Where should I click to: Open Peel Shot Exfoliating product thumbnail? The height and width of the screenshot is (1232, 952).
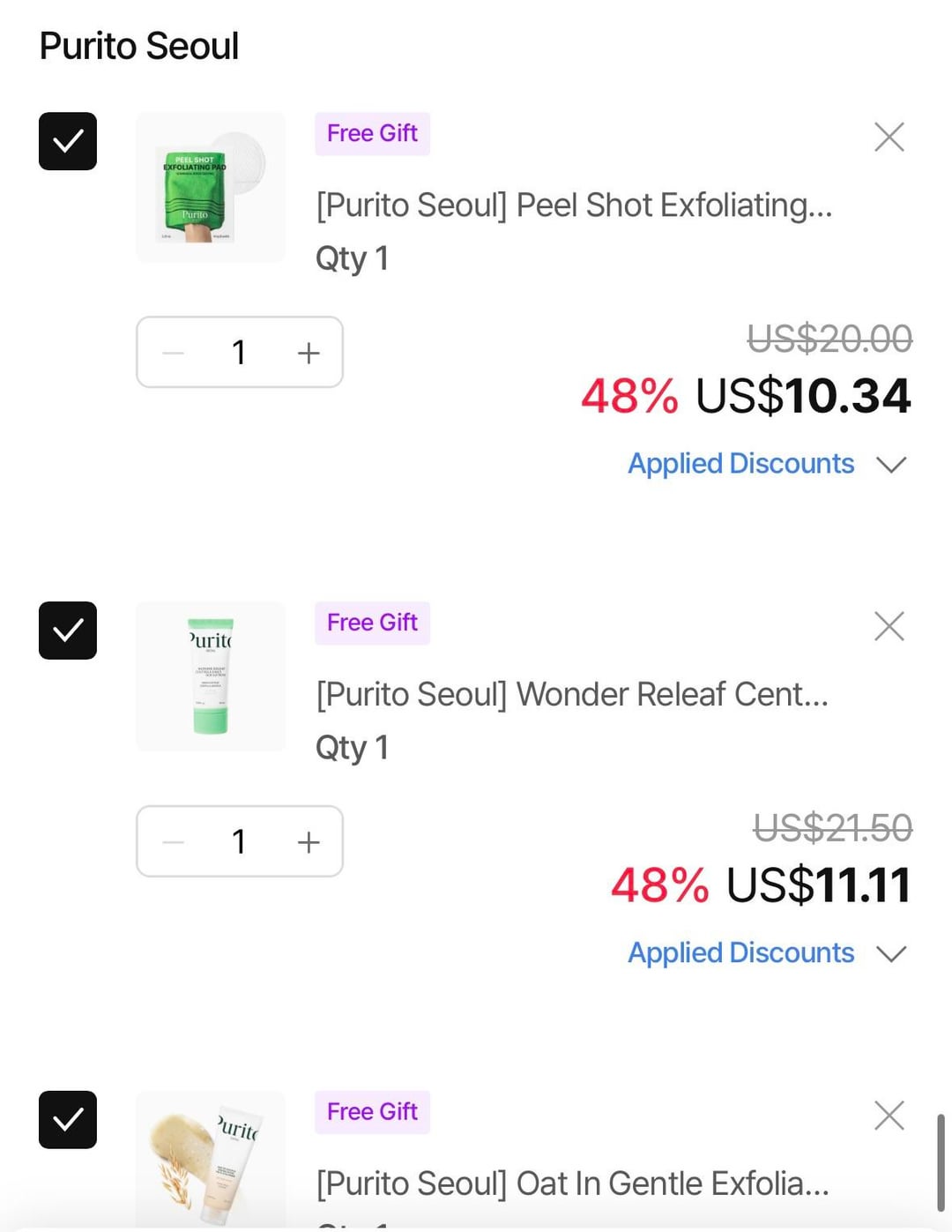(x=211, y=187)
